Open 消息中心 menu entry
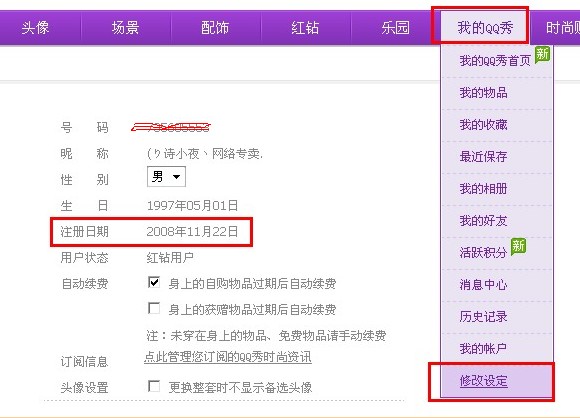Image resolution: width=580 pixels, height=418 pixels. [x=483, y=284]
